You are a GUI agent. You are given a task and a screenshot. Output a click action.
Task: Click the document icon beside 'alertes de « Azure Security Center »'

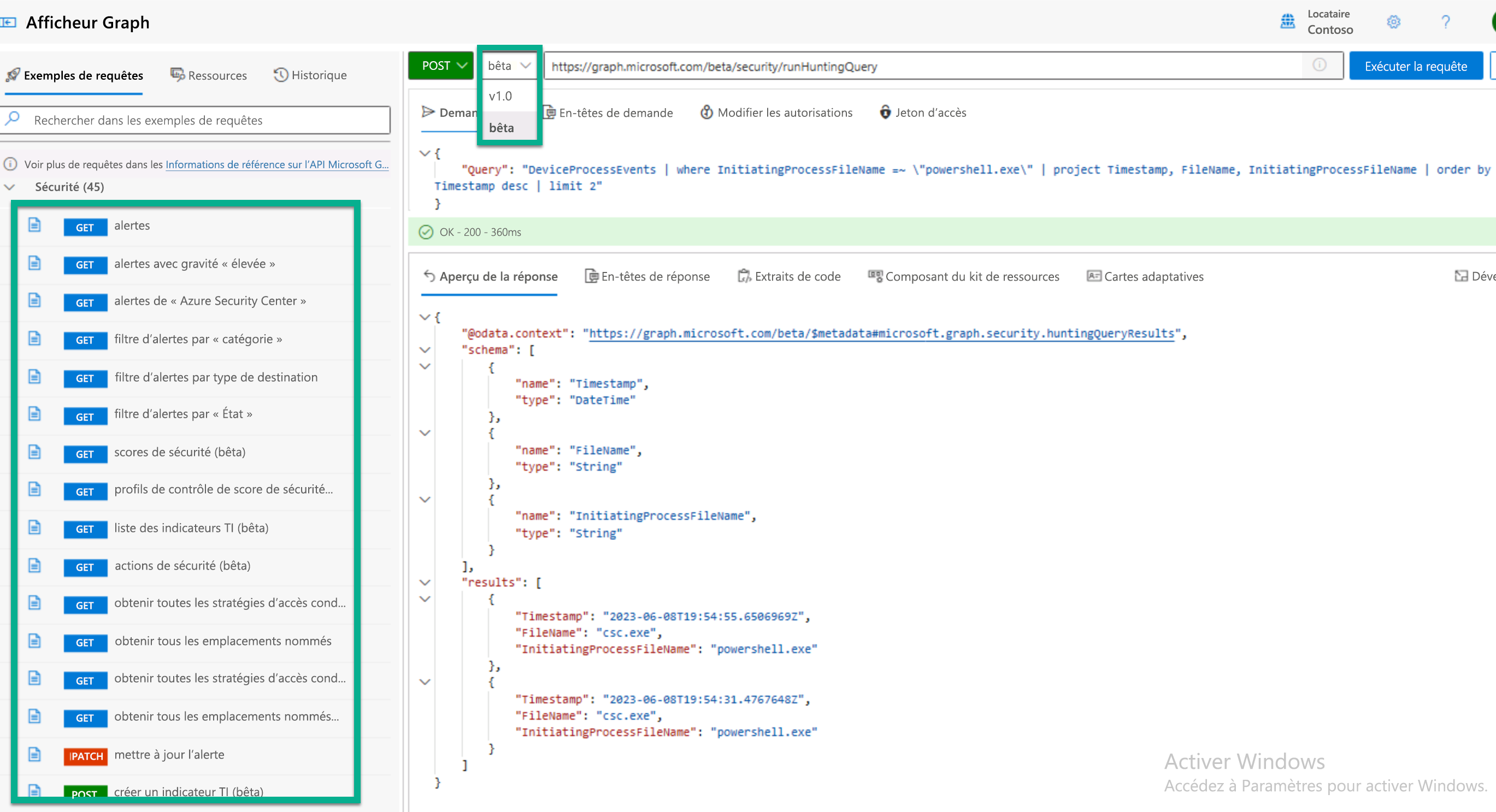point(35,300)
